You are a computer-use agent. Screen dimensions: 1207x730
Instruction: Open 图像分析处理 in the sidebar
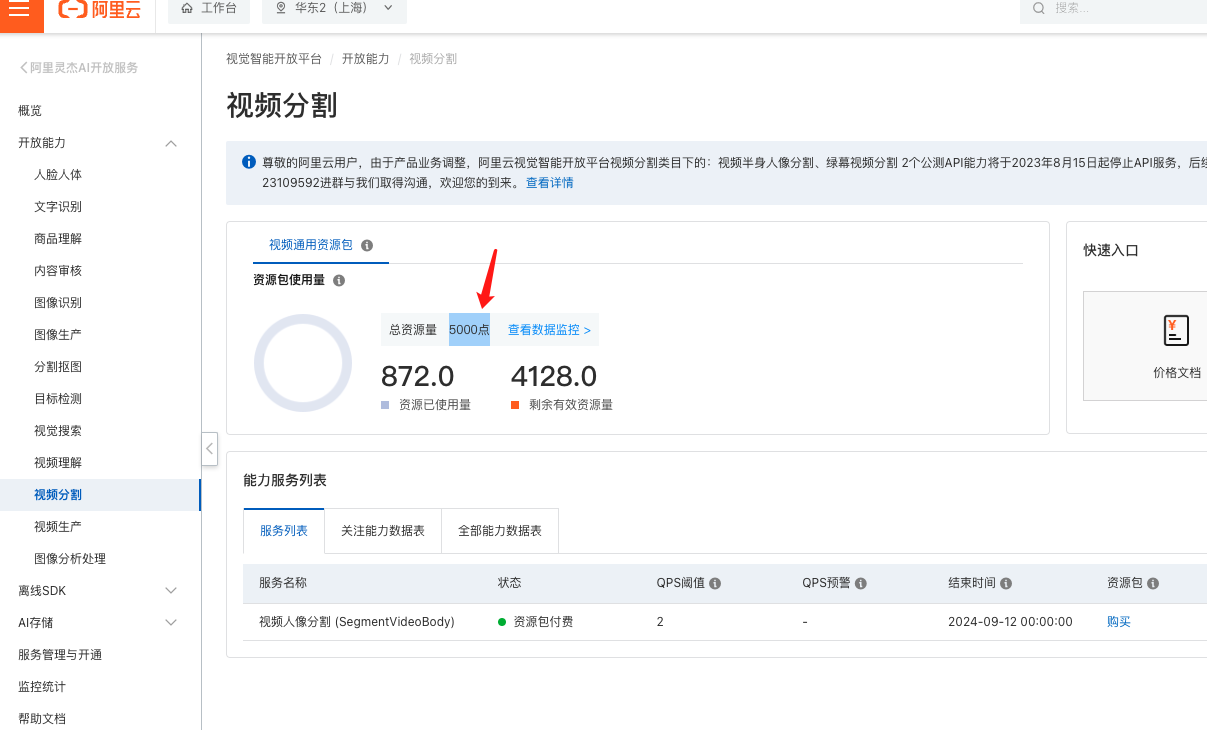tap(70, 559)
